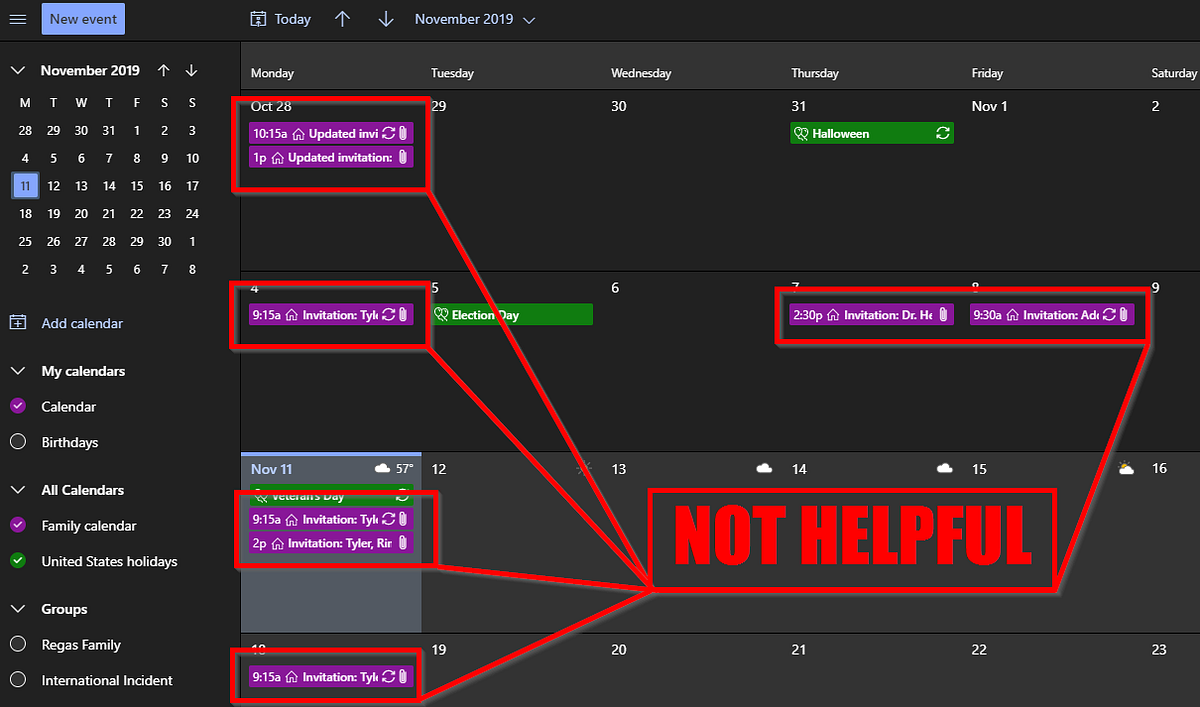This screenshot has width=1200, height=707.
Task: Click the calendar icon beside Today
Action: tap(258, 19)
